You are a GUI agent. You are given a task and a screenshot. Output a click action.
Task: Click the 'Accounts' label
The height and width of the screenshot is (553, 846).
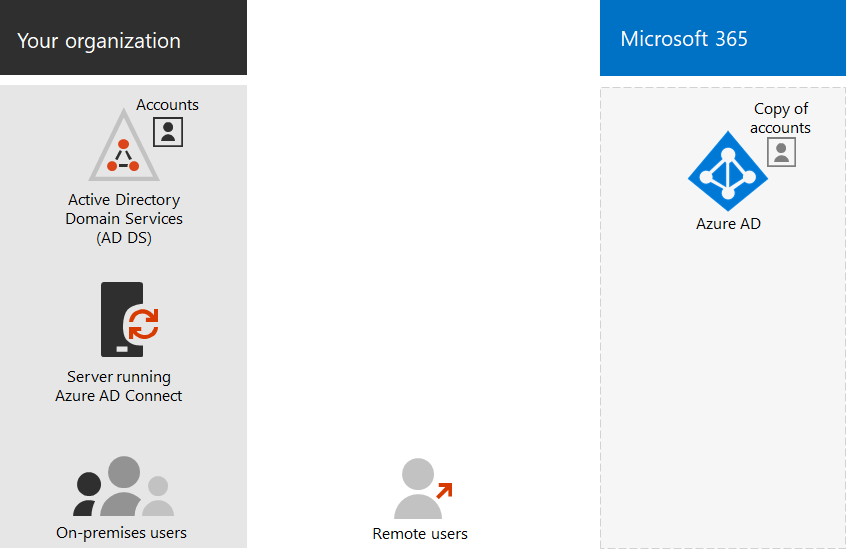167,105
